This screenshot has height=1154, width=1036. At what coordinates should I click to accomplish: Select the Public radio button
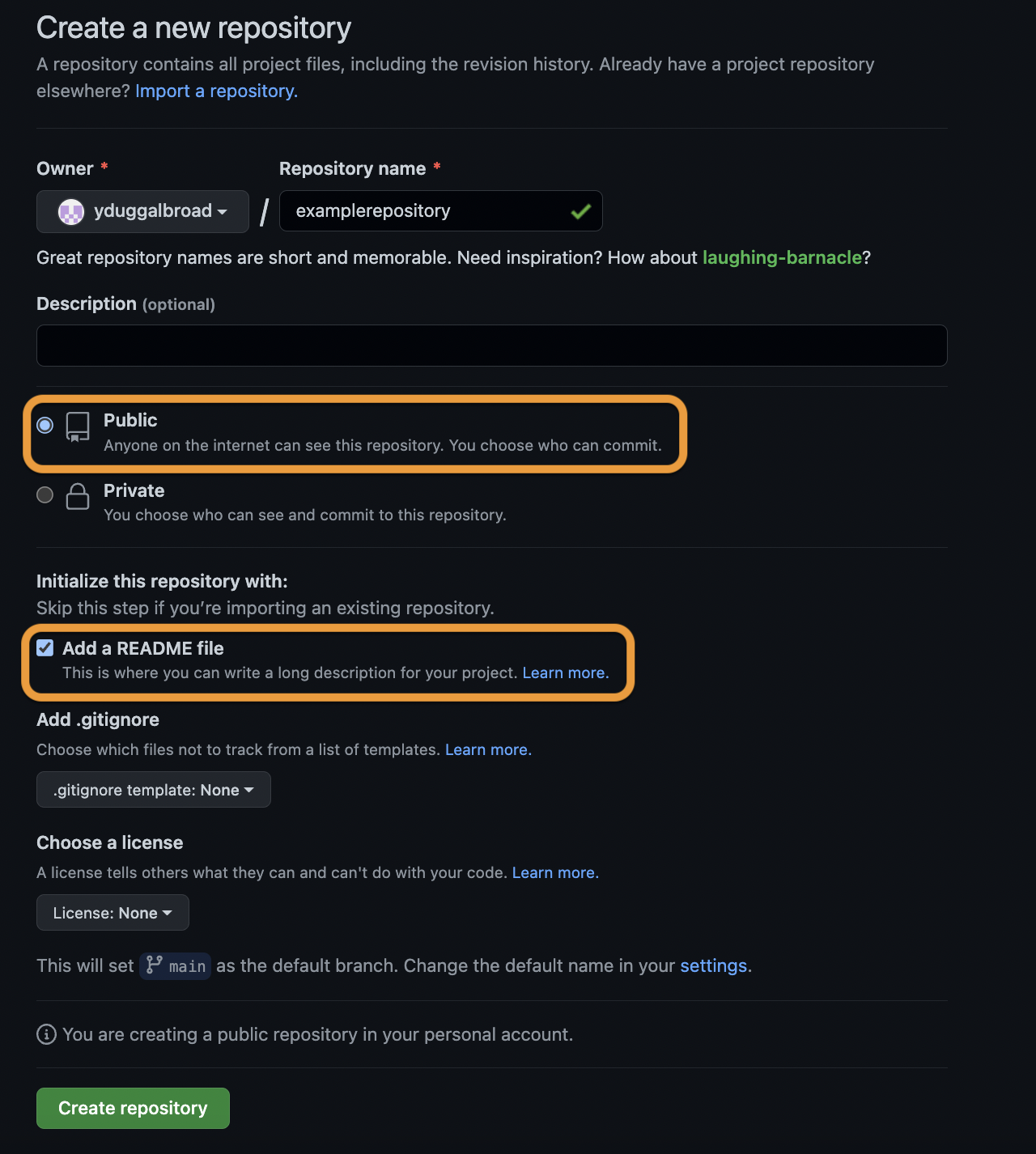(x=45, y=425)
